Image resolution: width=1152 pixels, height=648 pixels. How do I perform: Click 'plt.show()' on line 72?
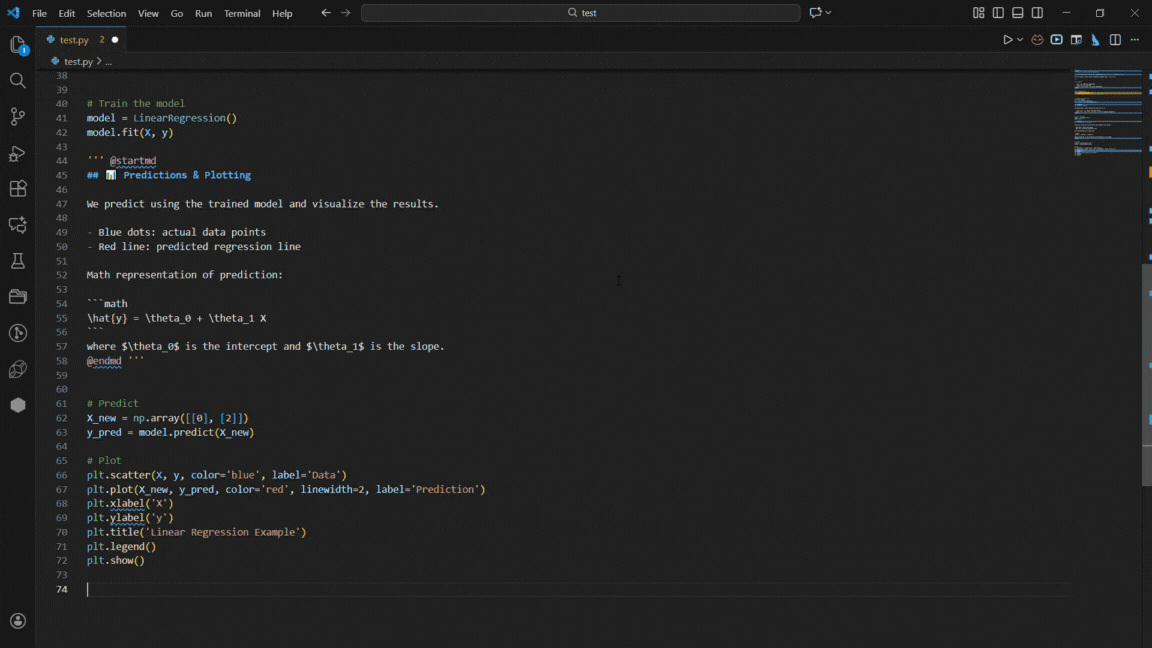coord(115,561)
